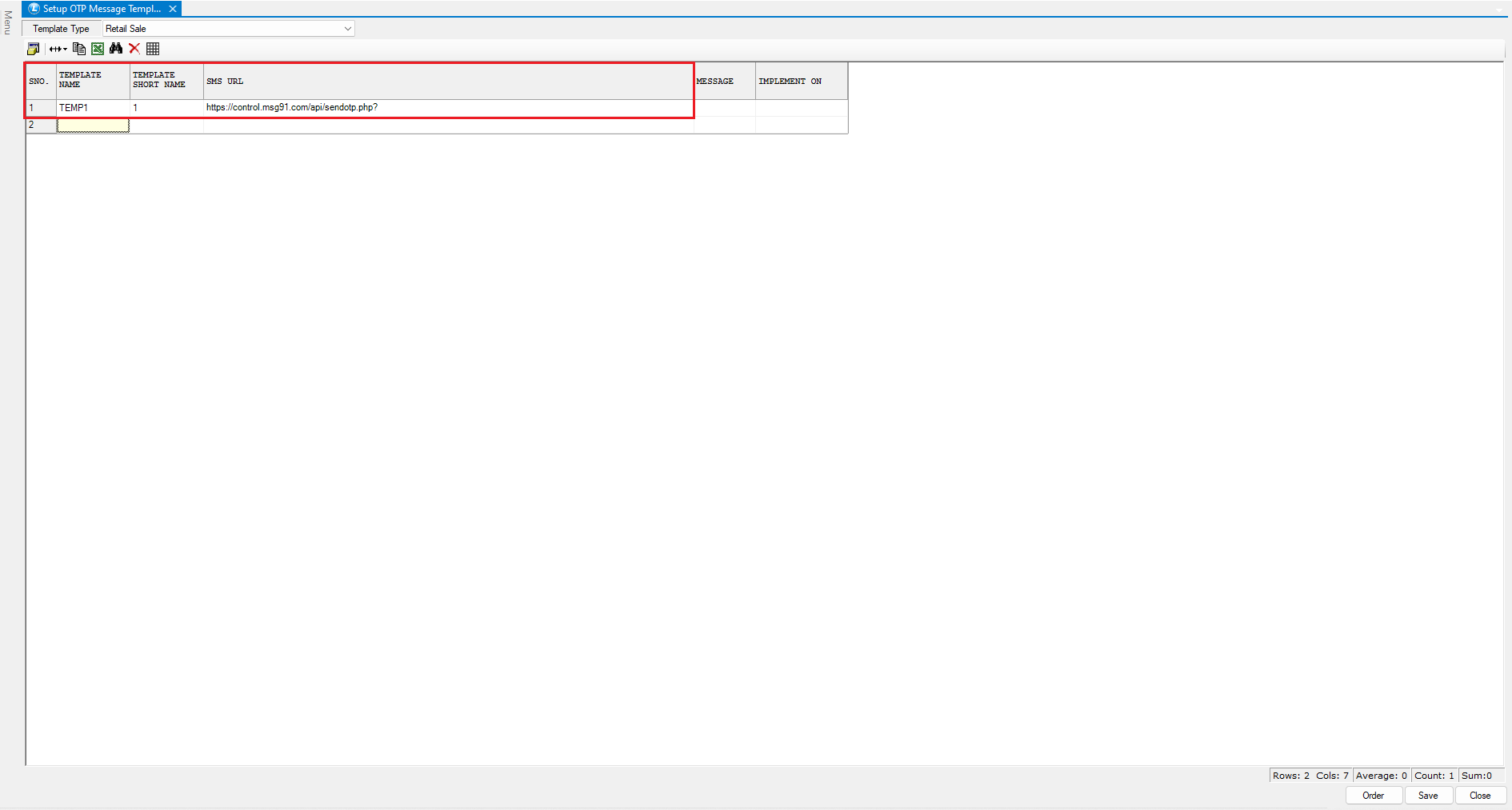The height and width of the screenshot is (810, 1512).
Task: Click the Save button
Action: (x=1428, y=796)
